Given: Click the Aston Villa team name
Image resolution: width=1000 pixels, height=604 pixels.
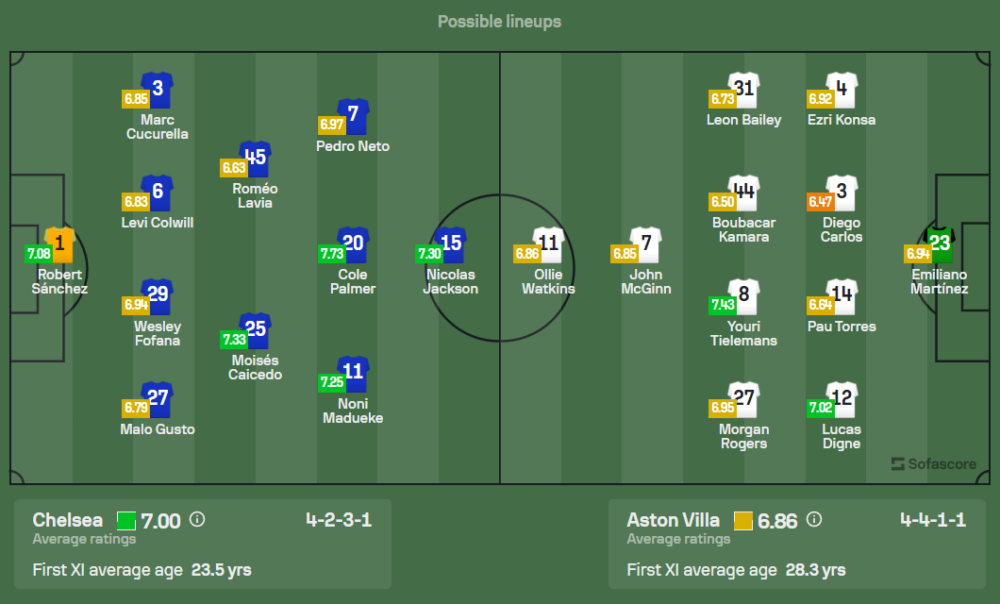Looking at the screenshot, I should pos(673,520).
